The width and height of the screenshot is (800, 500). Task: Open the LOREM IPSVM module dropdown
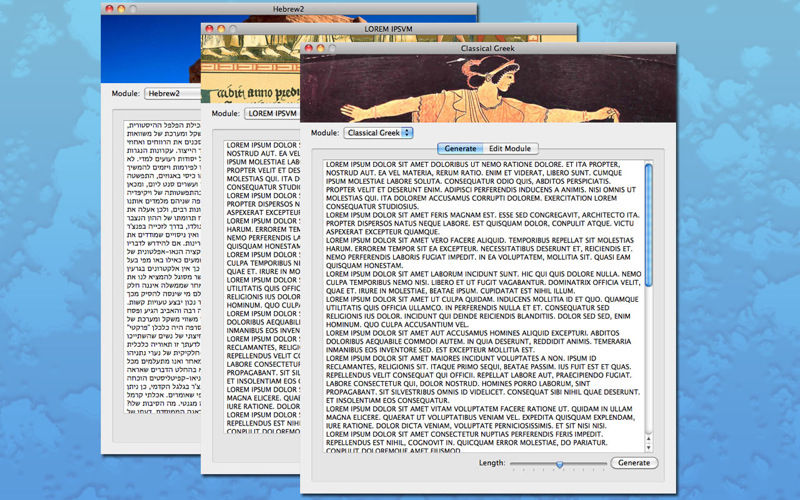click(271, 113)
